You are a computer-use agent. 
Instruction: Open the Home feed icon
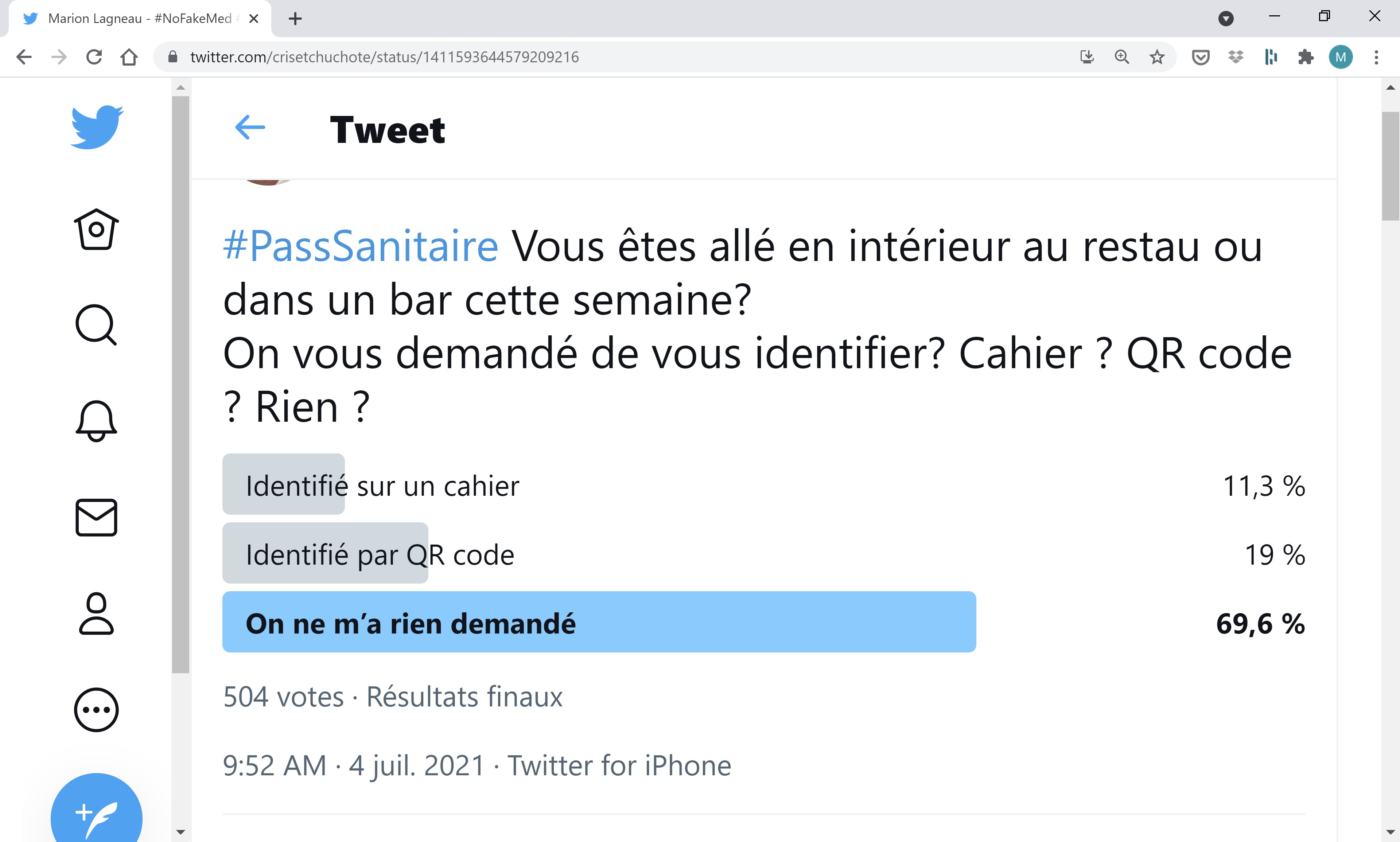pyautogui.click(x=97, y=229)
